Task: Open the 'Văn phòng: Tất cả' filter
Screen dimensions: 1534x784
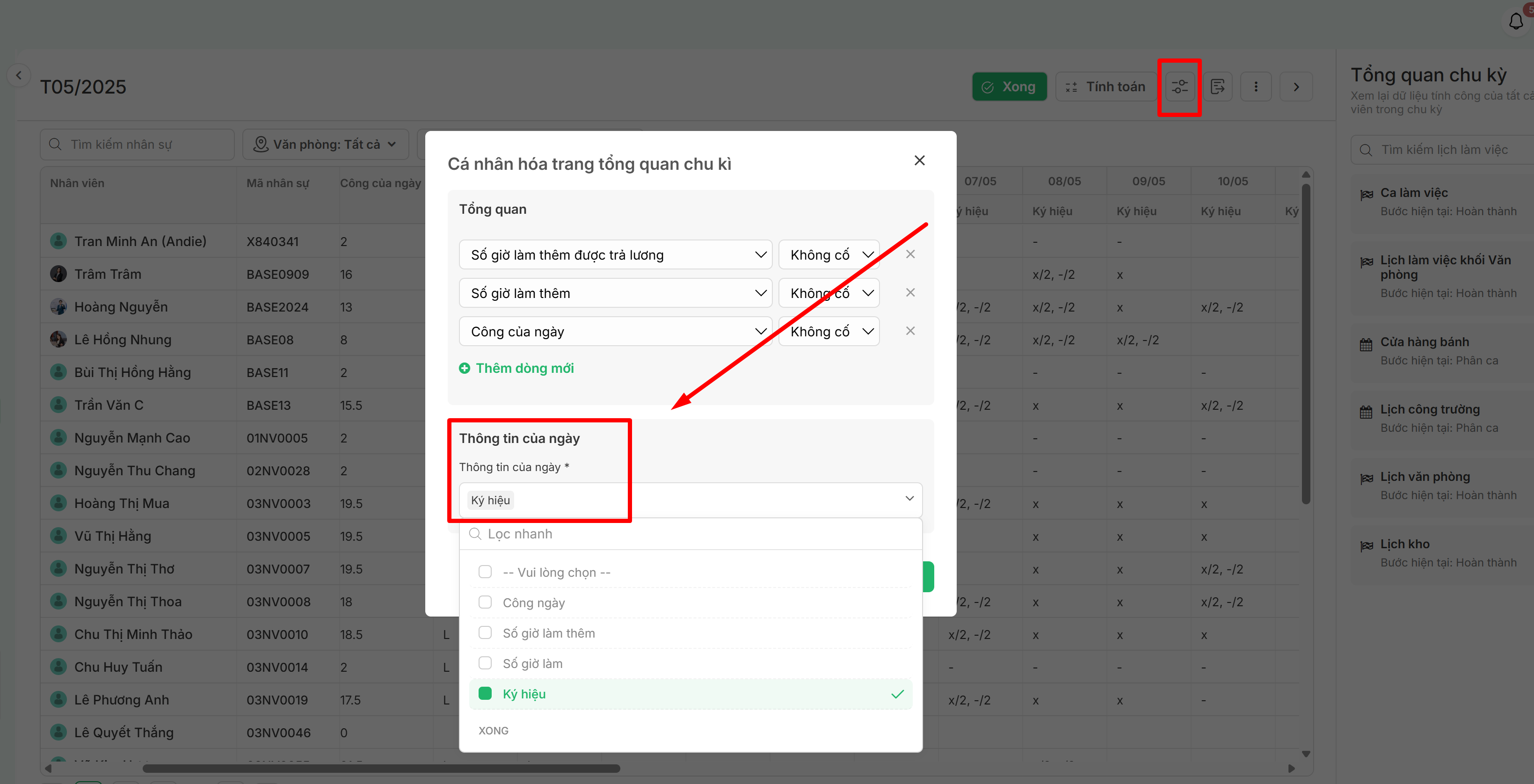Action: (325, 145)
